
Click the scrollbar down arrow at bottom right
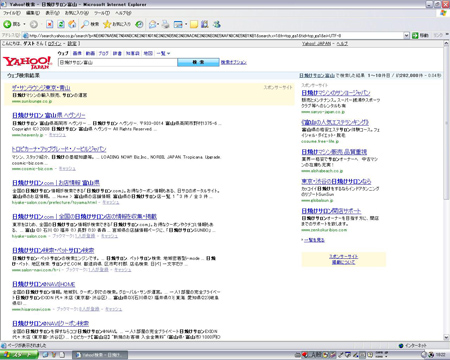pos(447,337)
